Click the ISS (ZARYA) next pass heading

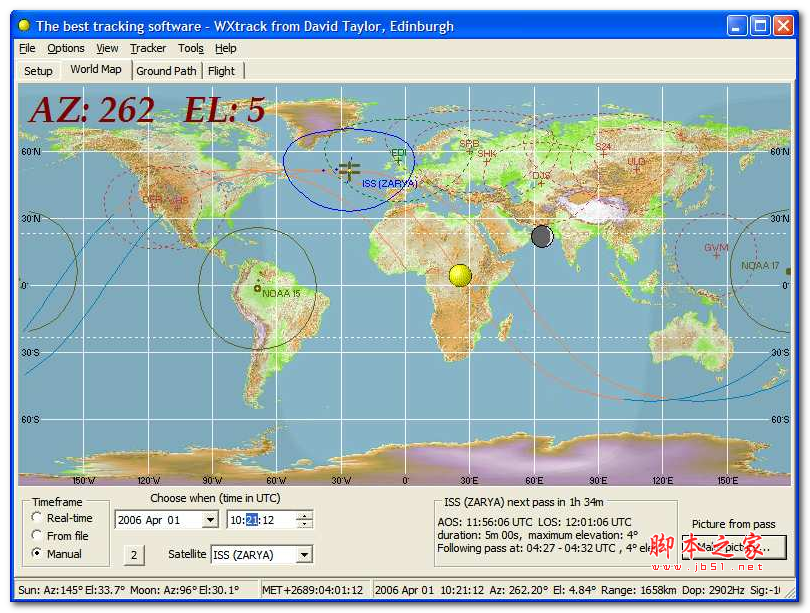[x=524, y=502]
